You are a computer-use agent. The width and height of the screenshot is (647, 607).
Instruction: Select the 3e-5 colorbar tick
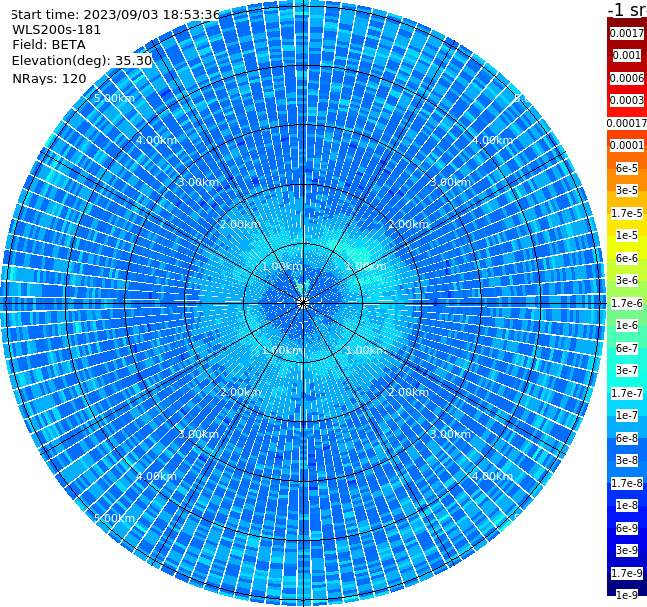627,190
